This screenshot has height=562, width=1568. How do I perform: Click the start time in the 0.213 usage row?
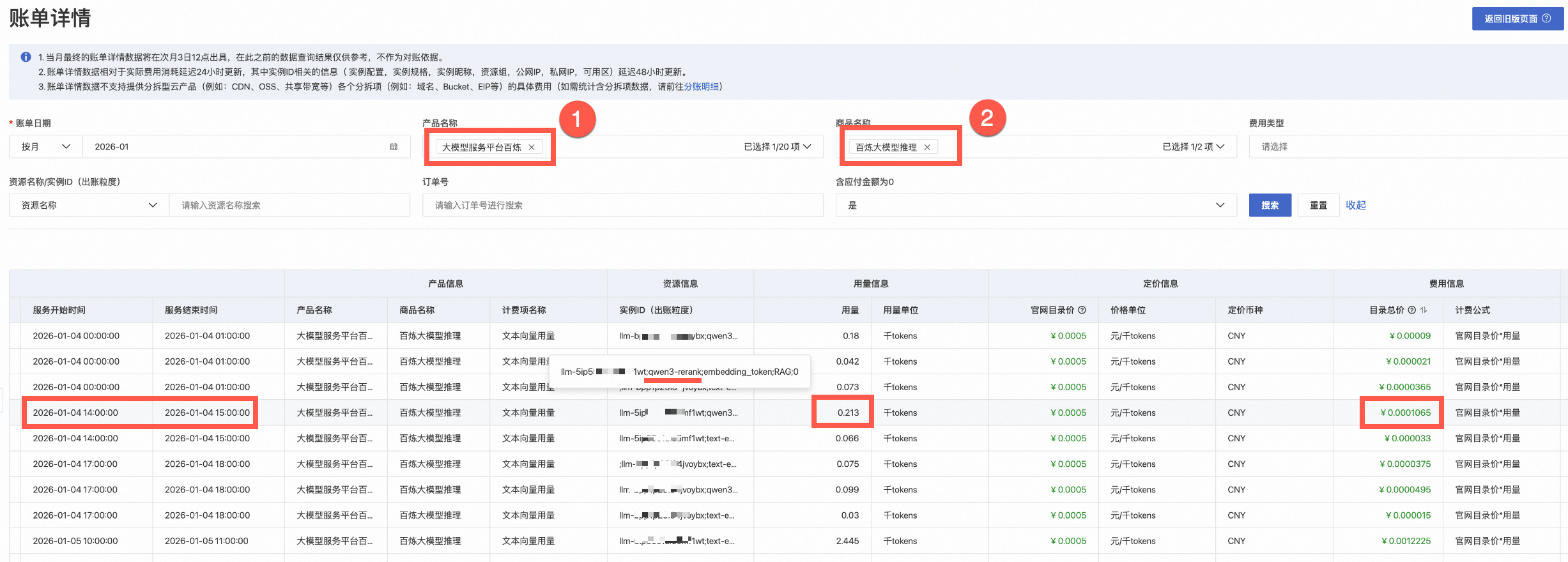coord(75,413)
